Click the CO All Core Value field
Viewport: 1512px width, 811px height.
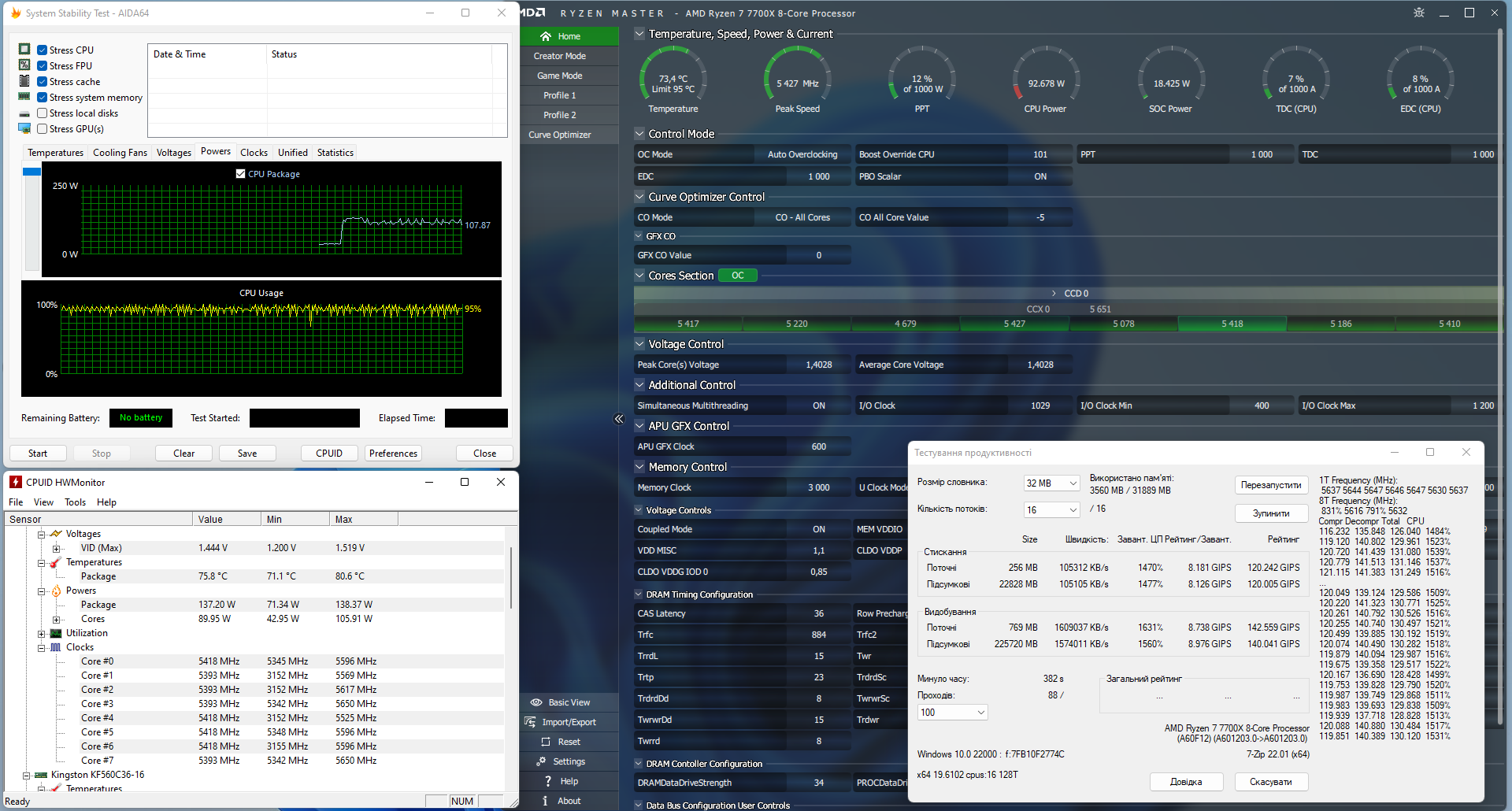click(964, 217)
